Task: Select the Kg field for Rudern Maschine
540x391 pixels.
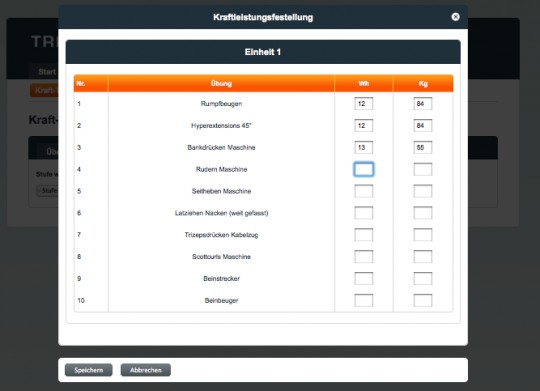Action: click(423, 169)
